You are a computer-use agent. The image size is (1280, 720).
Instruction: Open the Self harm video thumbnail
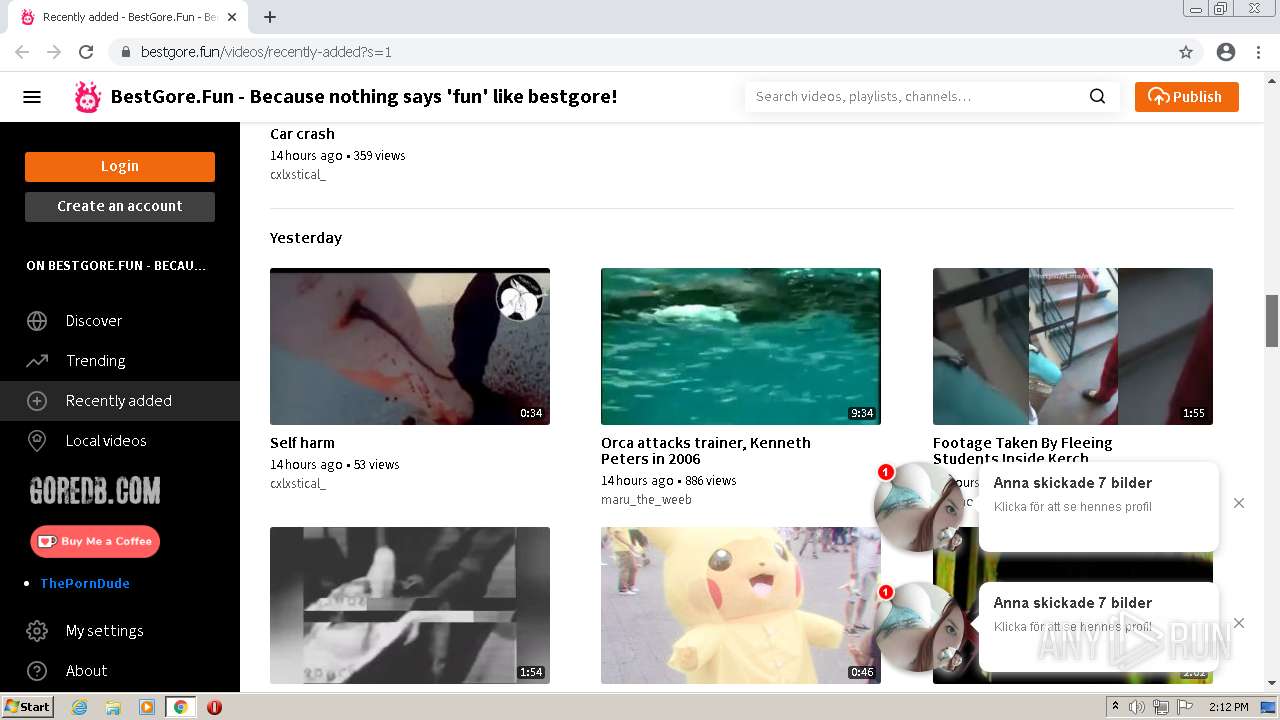point(410,346)
